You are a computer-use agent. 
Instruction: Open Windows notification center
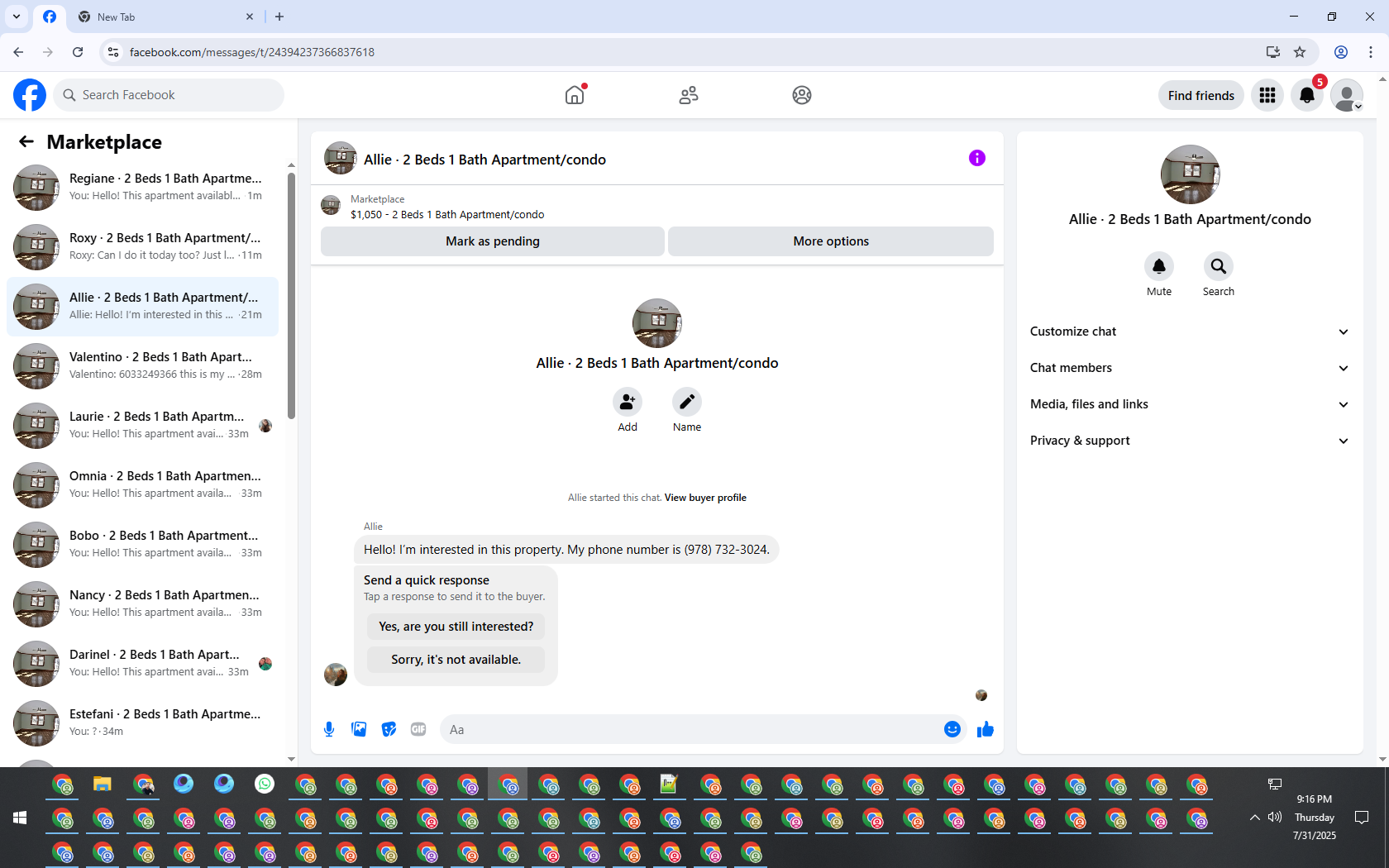point(1362,818)
